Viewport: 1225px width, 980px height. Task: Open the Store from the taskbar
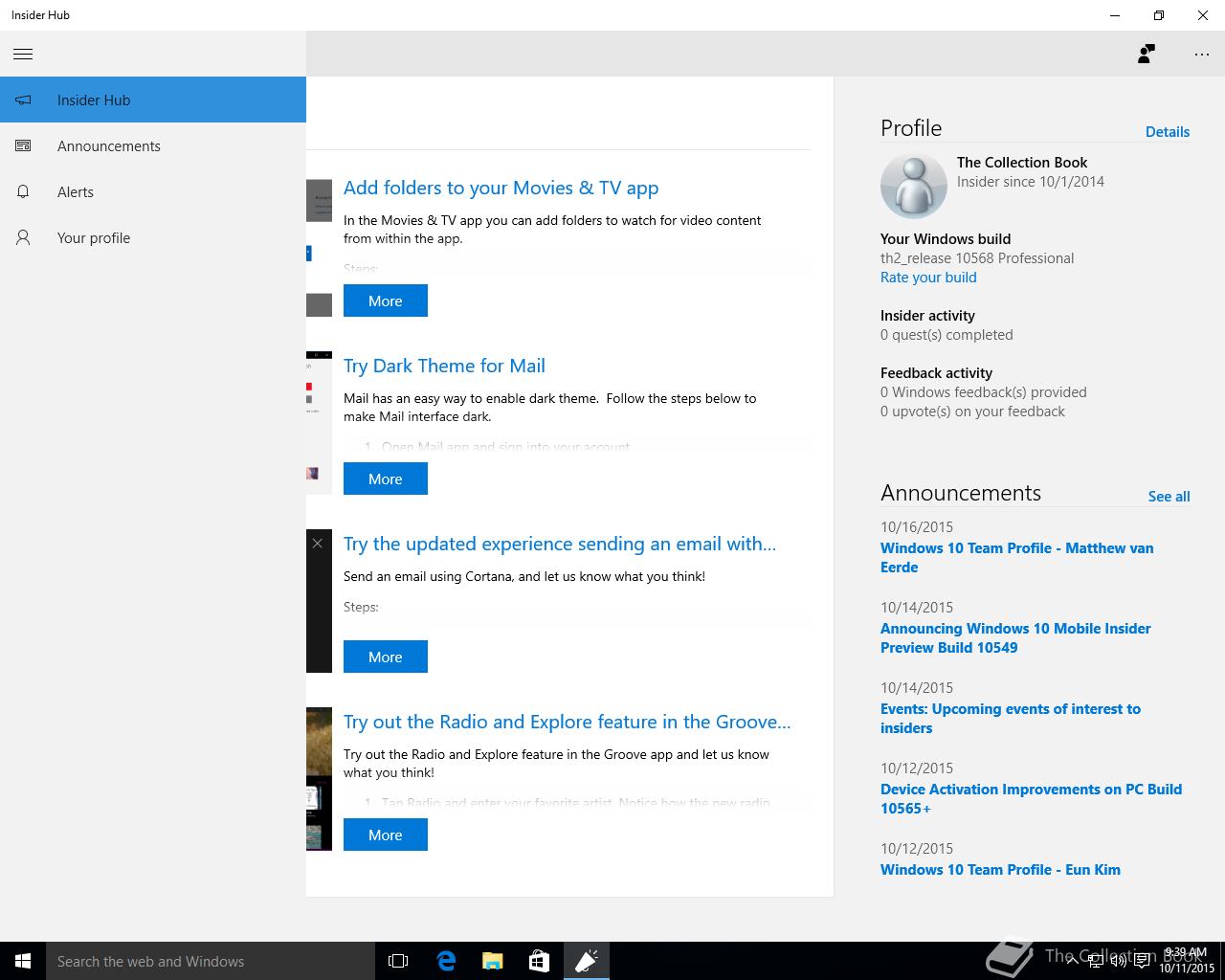pyautogui.click(x=539, y=961)
